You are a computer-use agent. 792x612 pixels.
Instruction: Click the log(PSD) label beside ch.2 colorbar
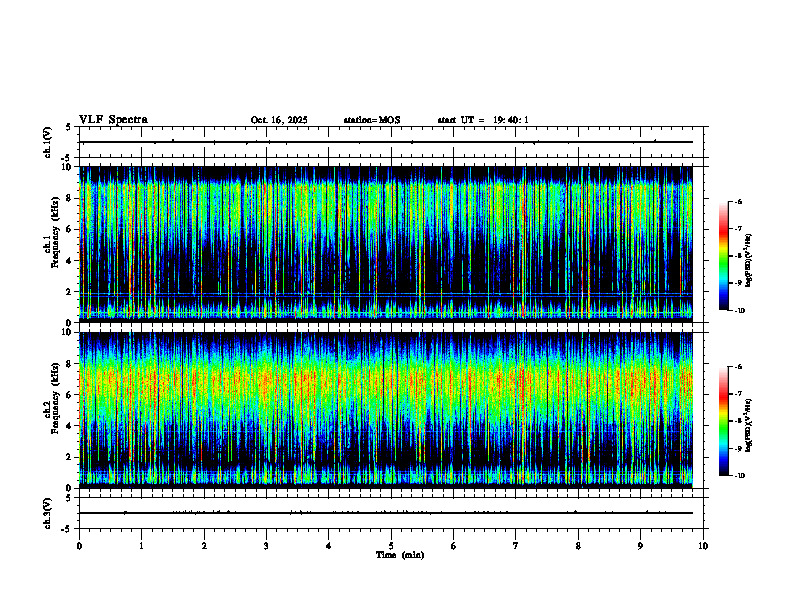click(749, 425)
